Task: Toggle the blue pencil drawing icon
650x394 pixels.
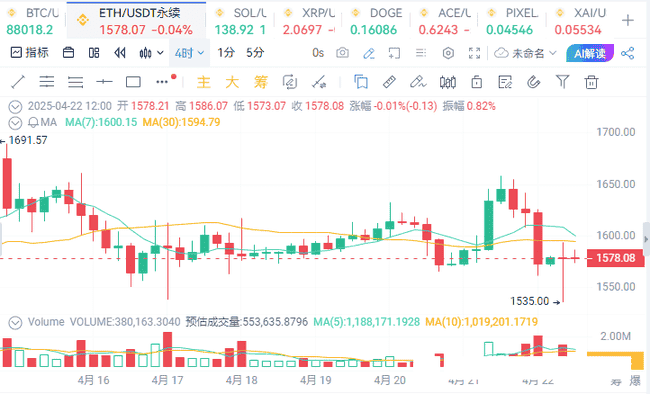Action: (x=369, y=53)
